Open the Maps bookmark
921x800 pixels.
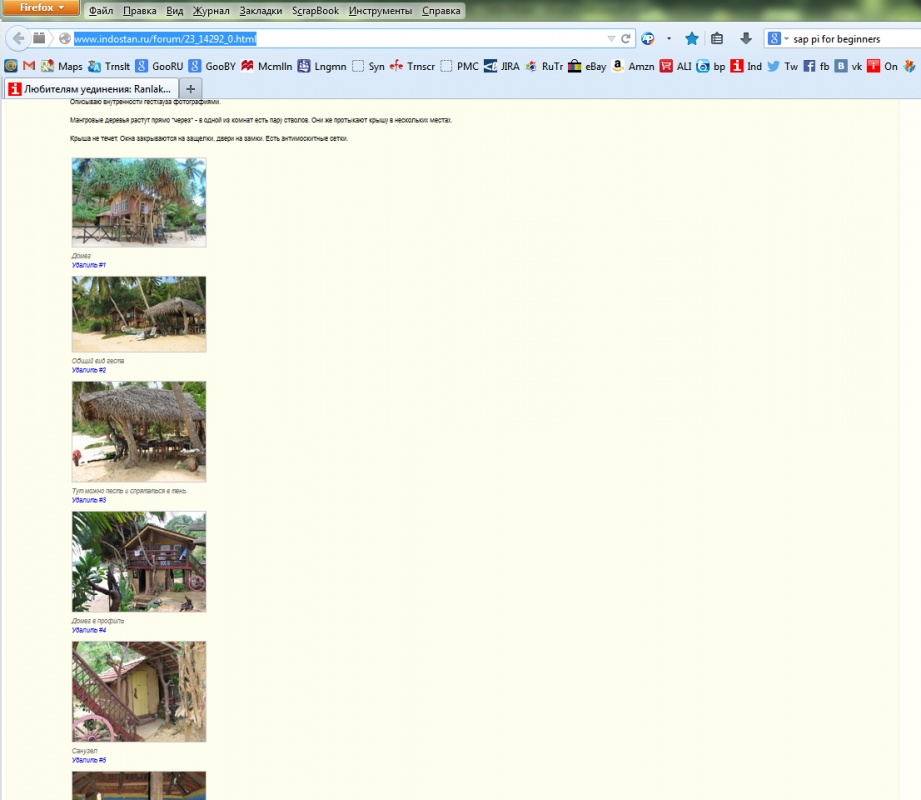(61, 67)
